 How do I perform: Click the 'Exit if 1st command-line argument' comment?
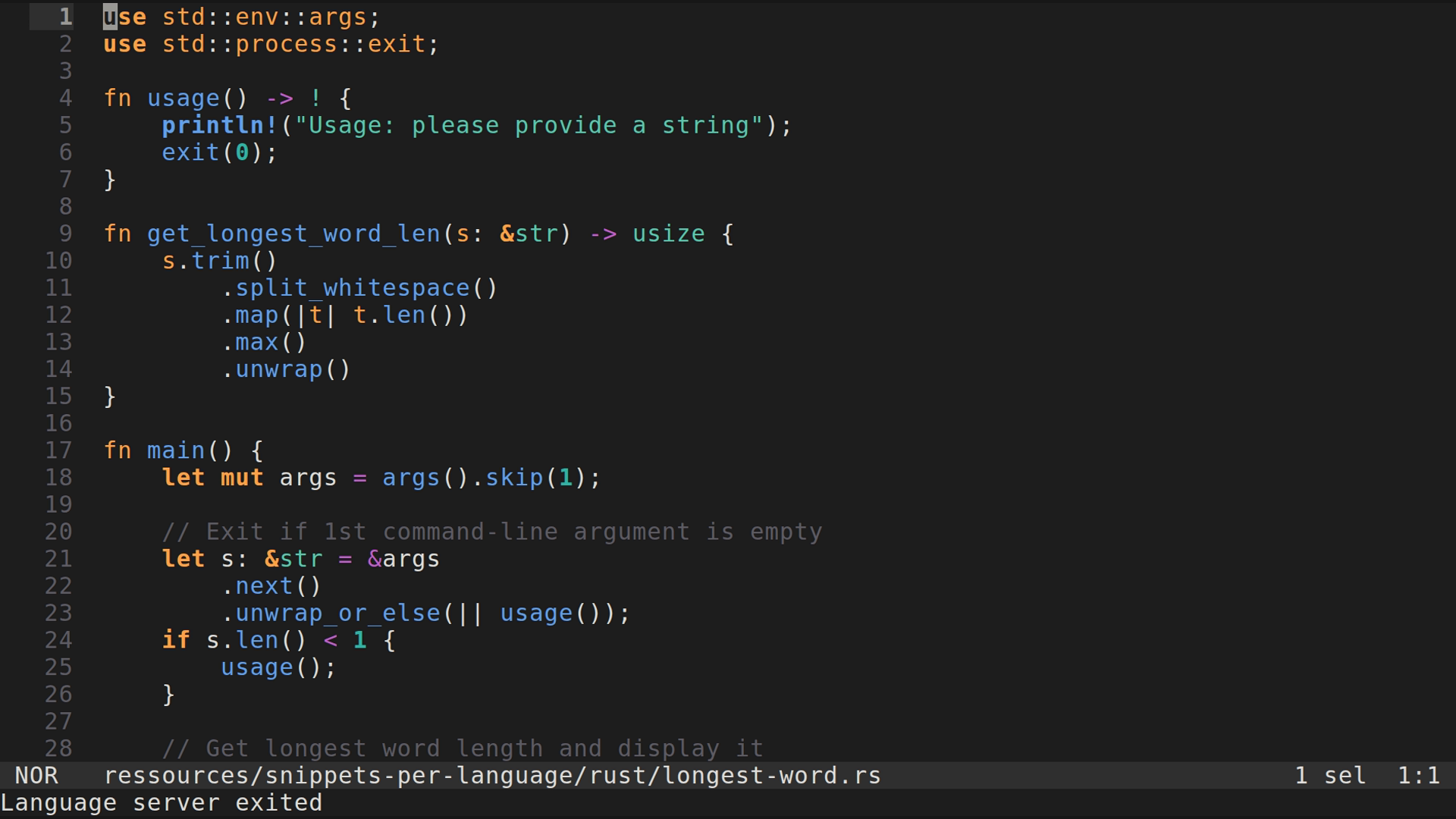491,532
